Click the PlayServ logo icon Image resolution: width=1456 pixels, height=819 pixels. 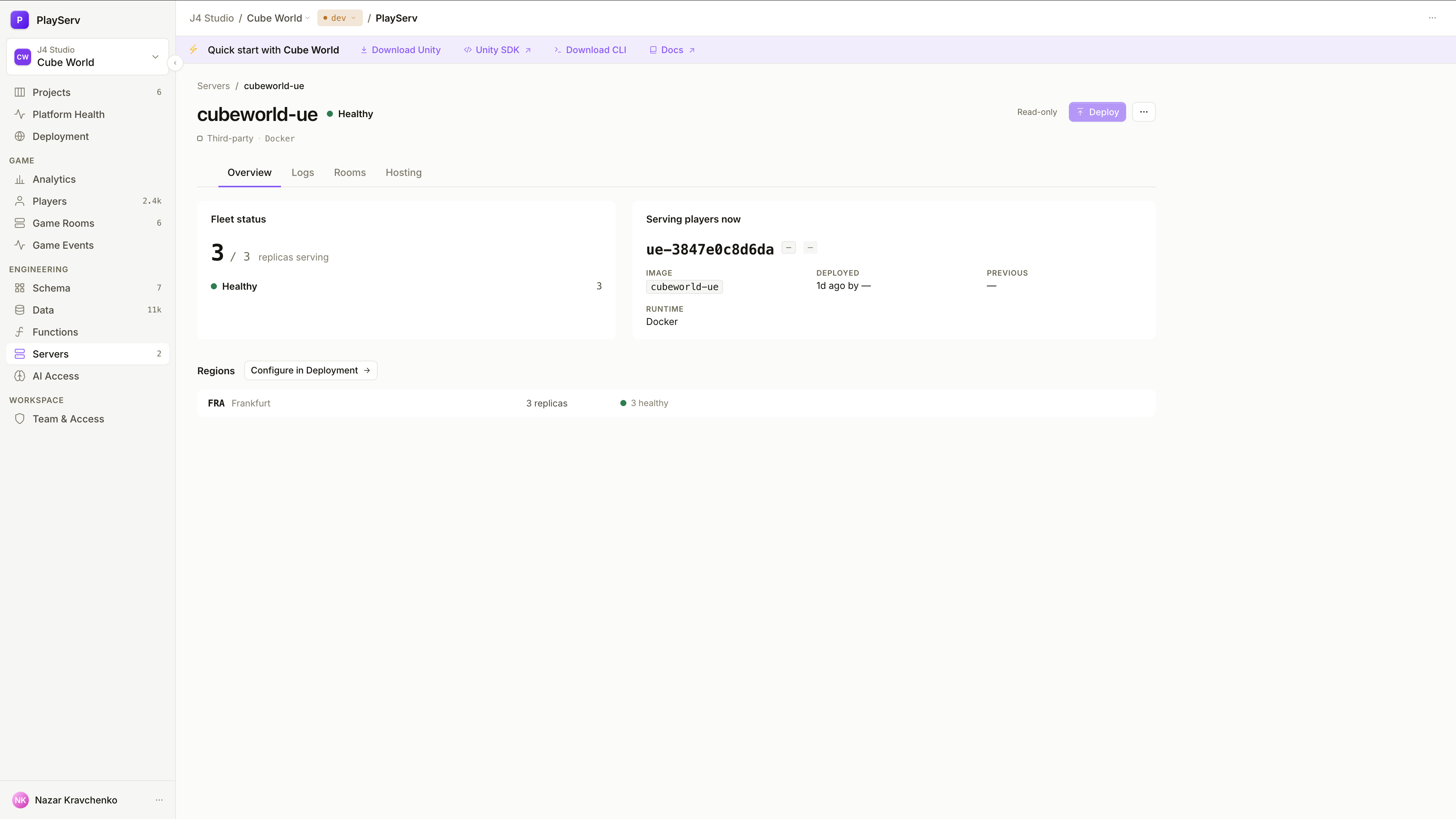click(x=20, y=20)
